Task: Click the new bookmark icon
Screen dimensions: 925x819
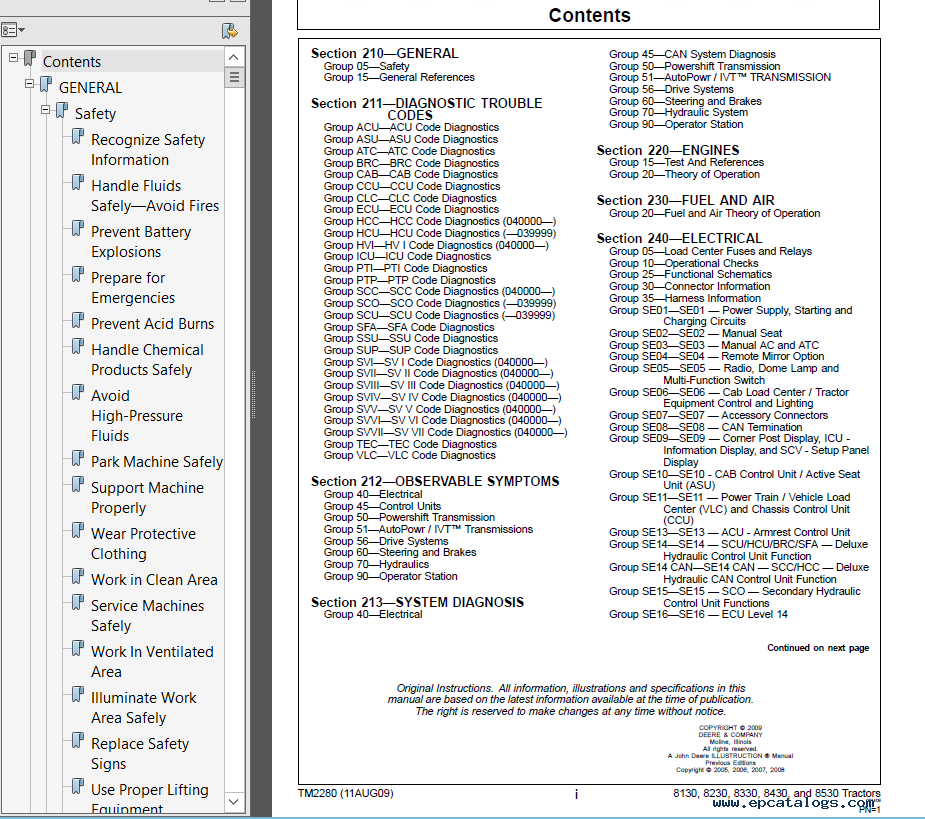Action: (x=229, y=31)
